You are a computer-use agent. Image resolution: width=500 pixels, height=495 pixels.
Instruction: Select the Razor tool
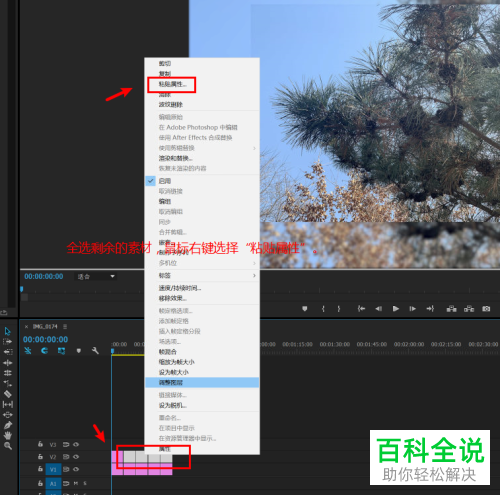point(7,394)
